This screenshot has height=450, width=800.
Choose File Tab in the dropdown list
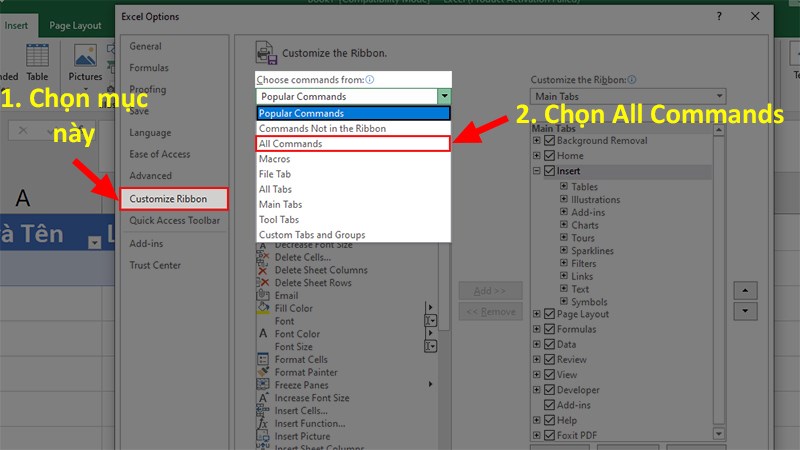353,174
